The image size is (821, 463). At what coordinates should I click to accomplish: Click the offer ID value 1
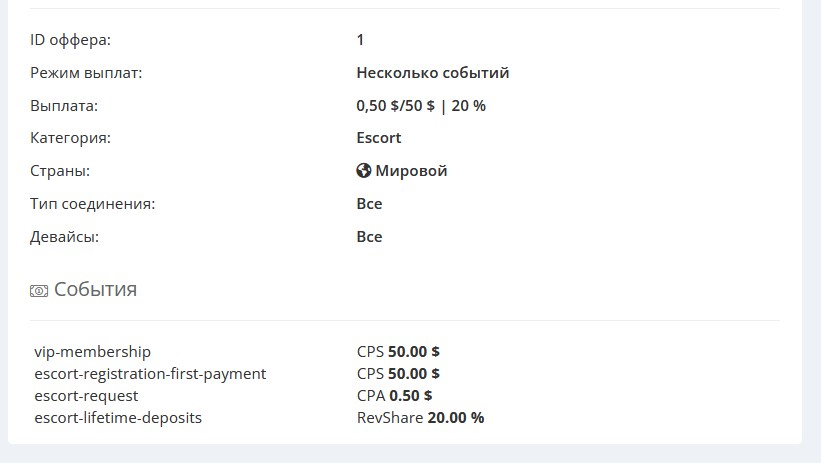tap(360, 40)
